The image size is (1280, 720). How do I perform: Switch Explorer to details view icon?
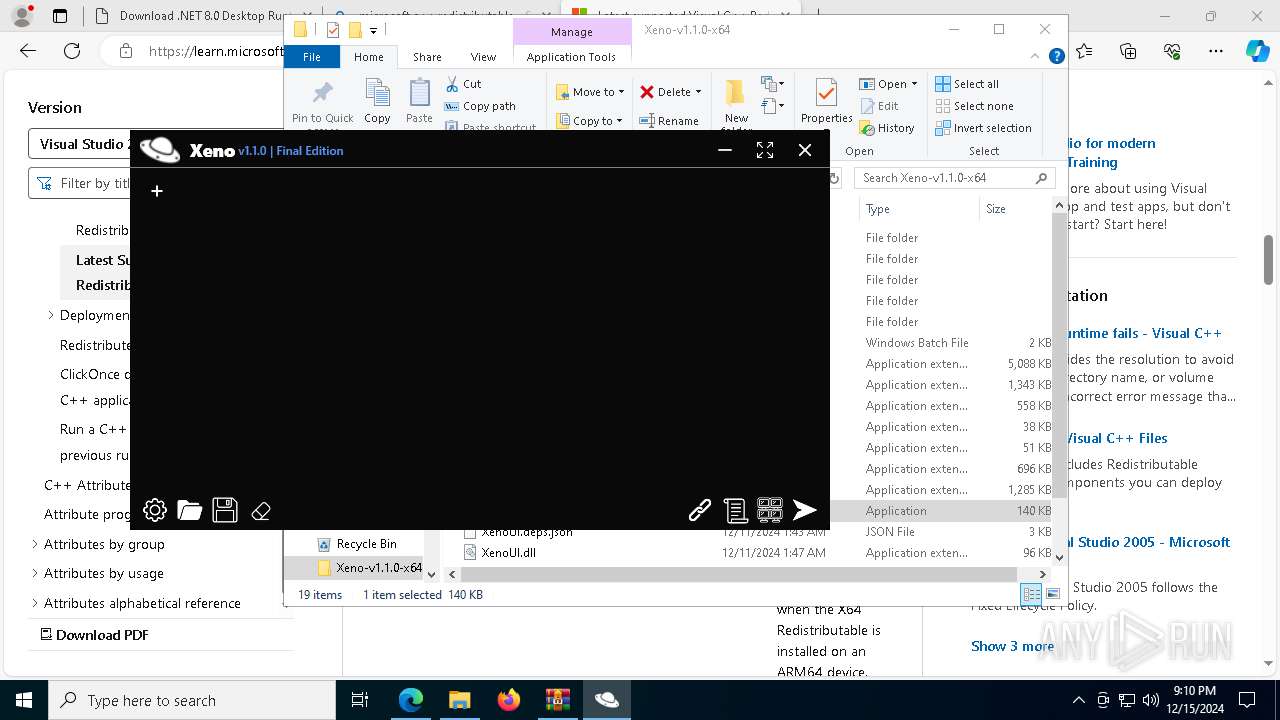[x=1031, y=594]
